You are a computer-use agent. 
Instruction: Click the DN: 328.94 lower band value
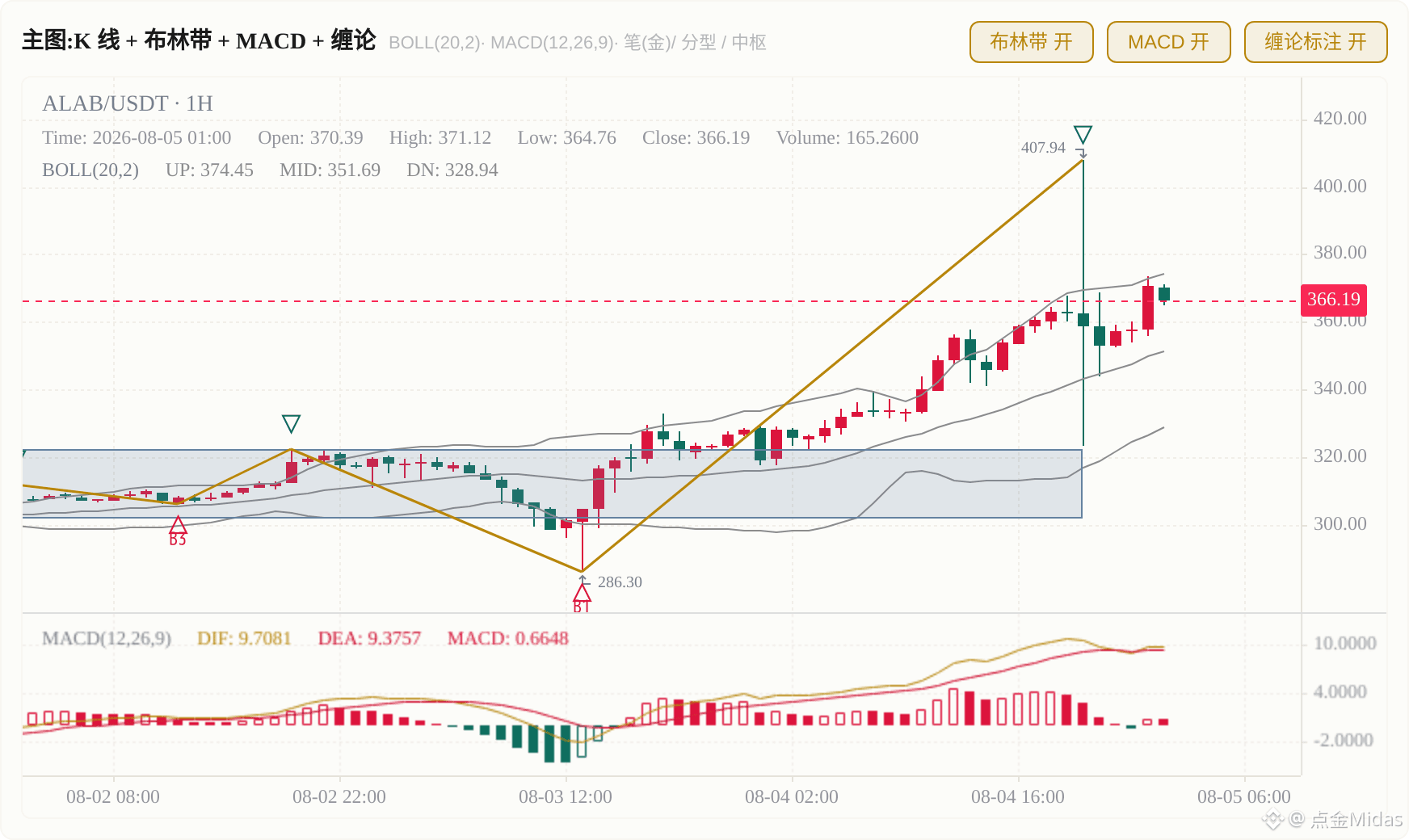(452, 170)
